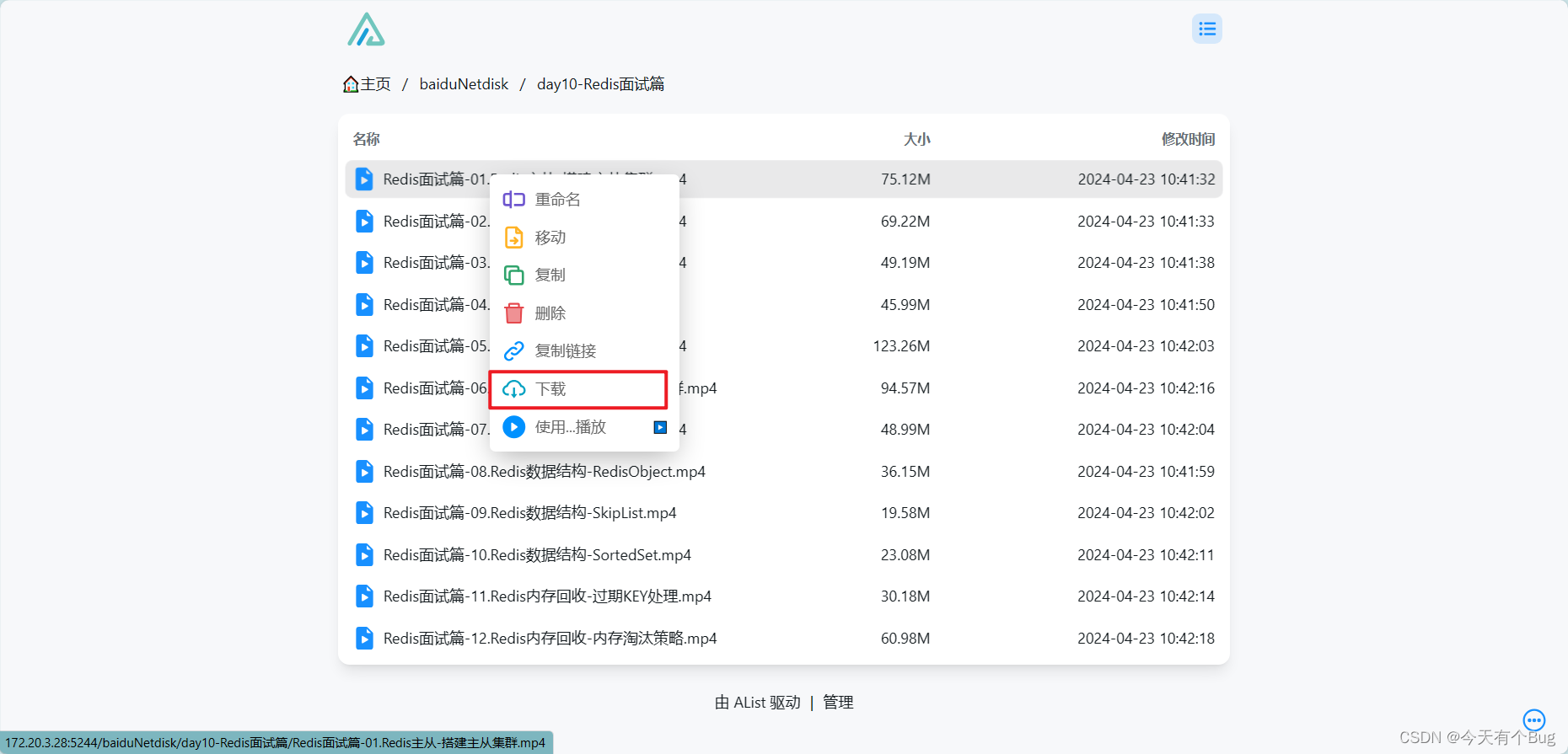Click the AList logo at top
The width and height of the screenshot is (1568, 754).
point(366,29)
